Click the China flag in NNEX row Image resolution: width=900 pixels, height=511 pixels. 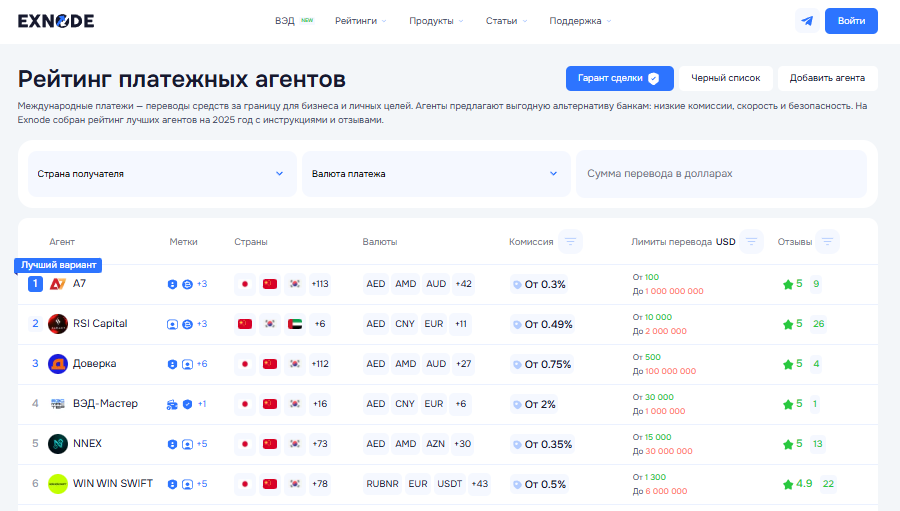click(x=270, y=444)
